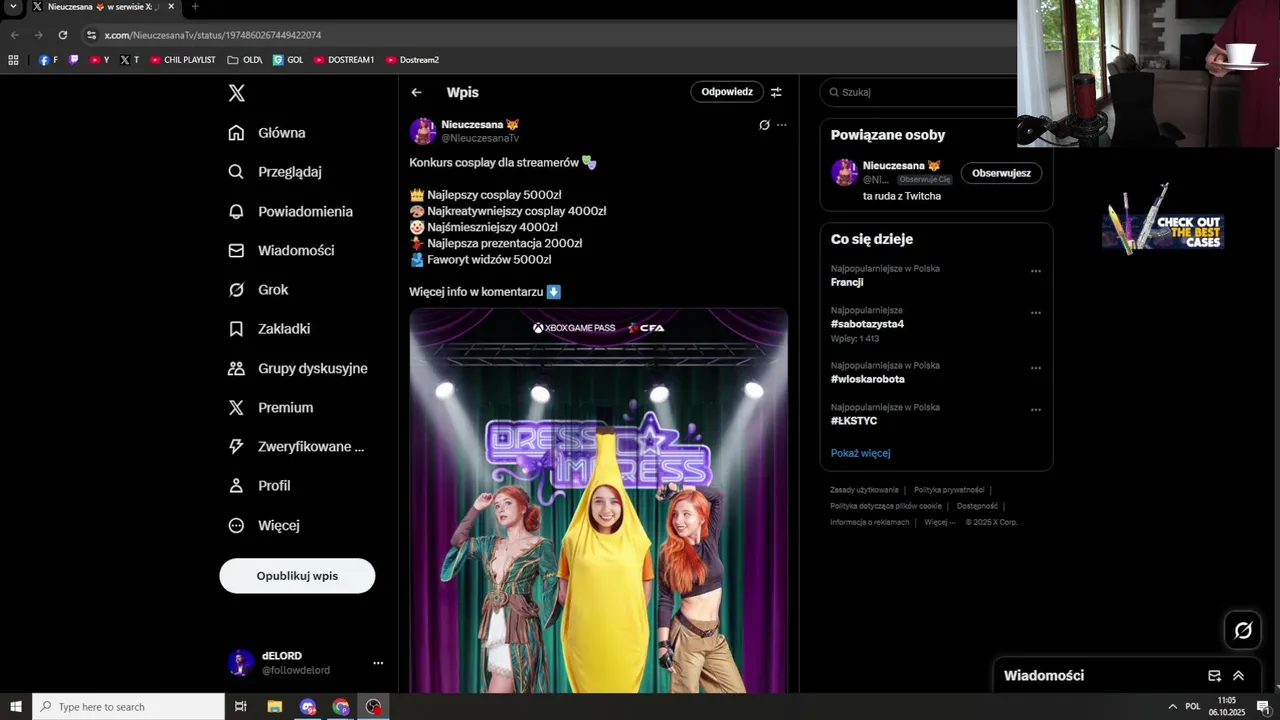
Task: Open Dostępność footer link
Action: point(977,506)
